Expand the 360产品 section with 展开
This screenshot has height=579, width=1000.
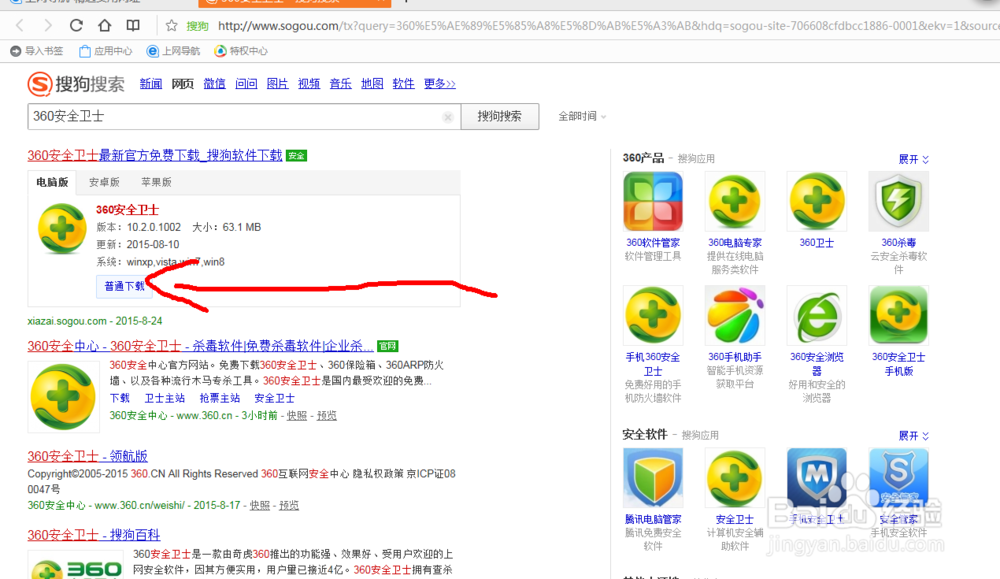[913, 159]
